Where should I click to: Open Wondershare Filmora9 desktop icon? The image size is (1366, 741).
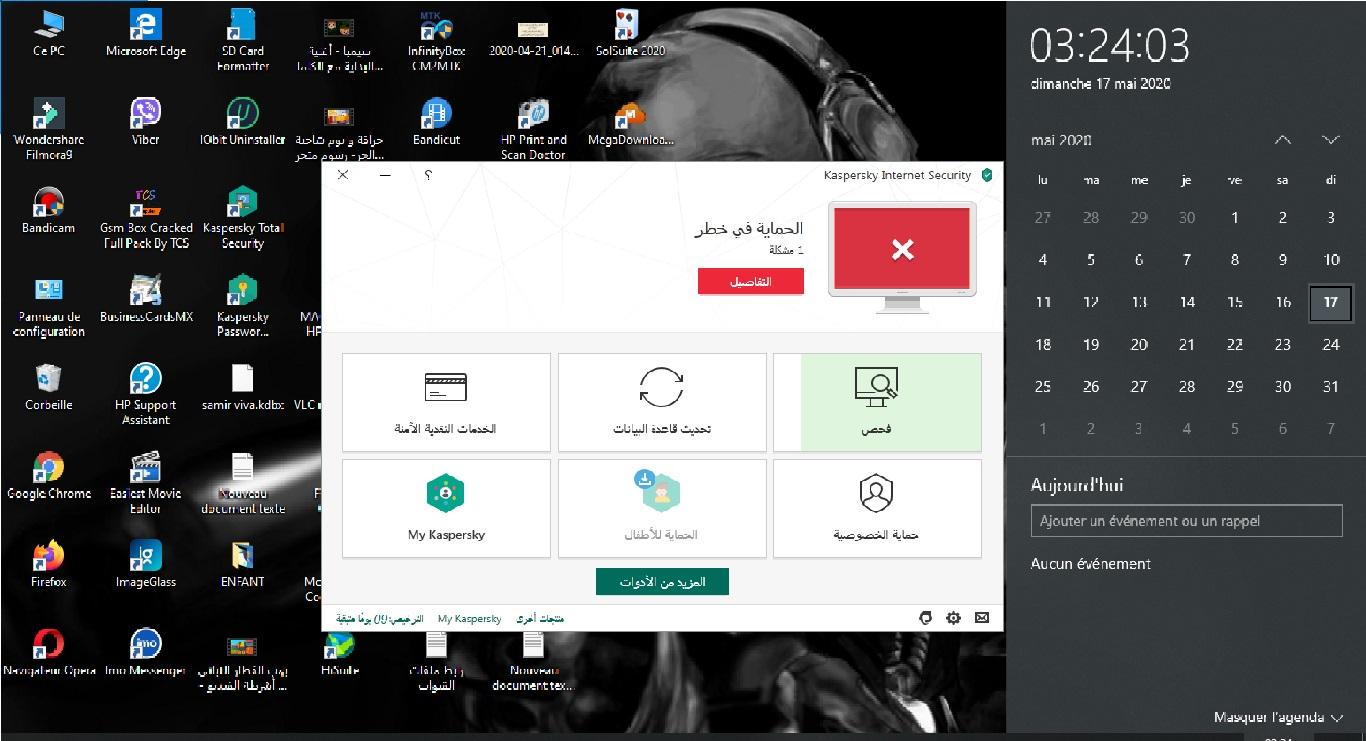[x=49, y=129]
